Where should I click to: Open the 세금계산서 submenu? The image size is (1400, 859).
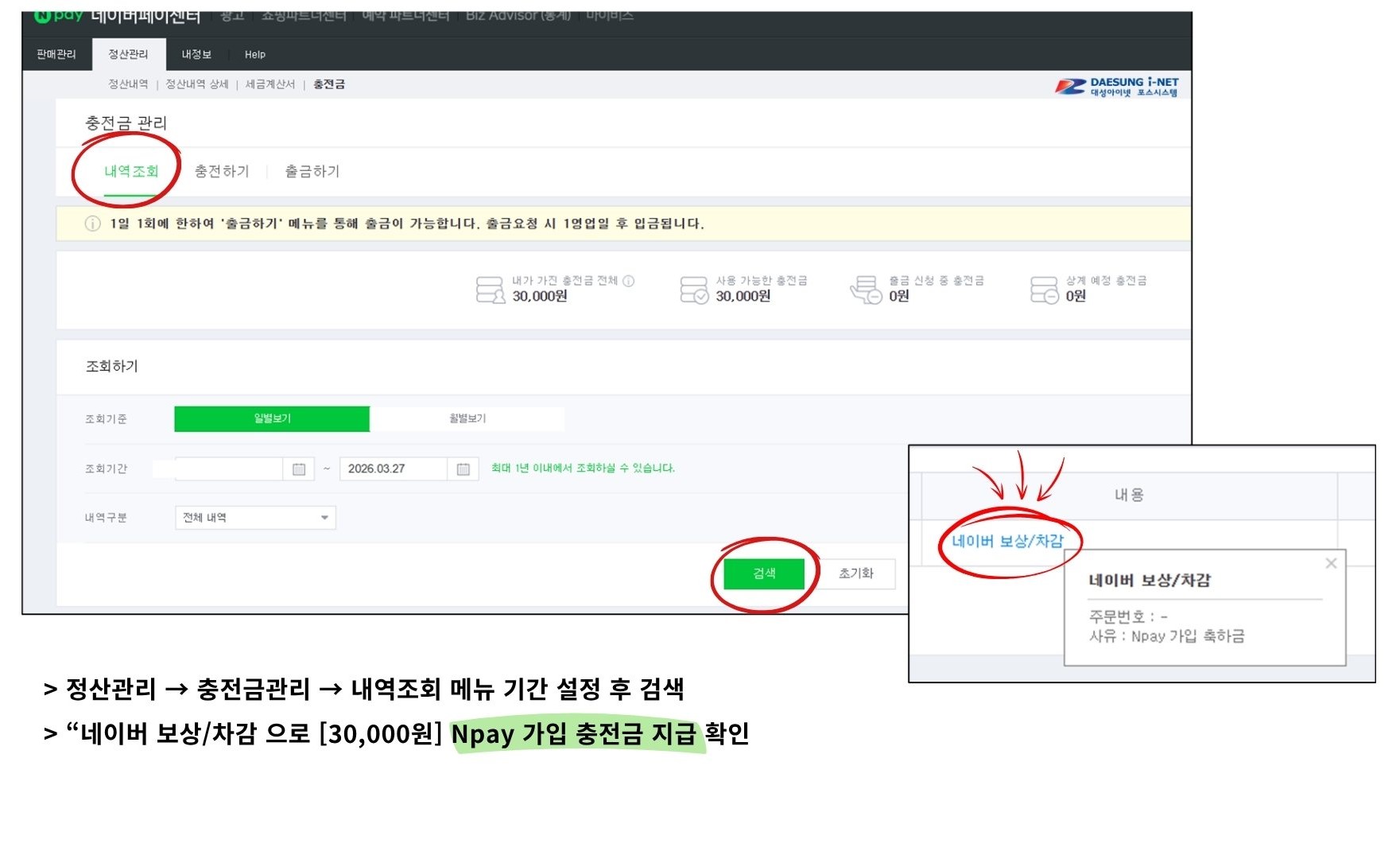(x=270, y=84)
